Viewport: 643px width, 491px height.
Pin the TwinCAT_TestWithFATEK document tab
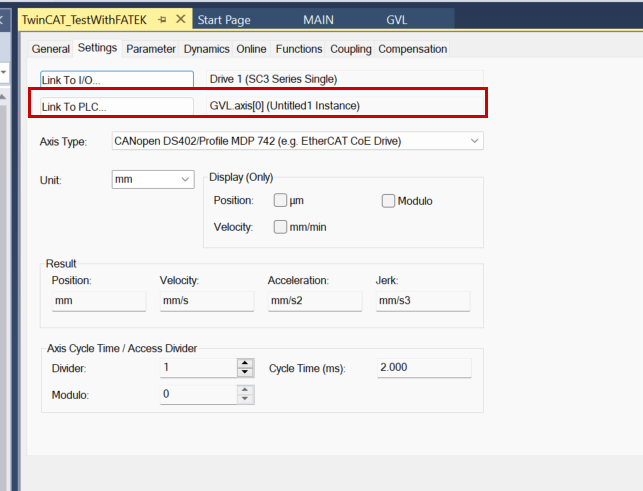click(163, 19)
